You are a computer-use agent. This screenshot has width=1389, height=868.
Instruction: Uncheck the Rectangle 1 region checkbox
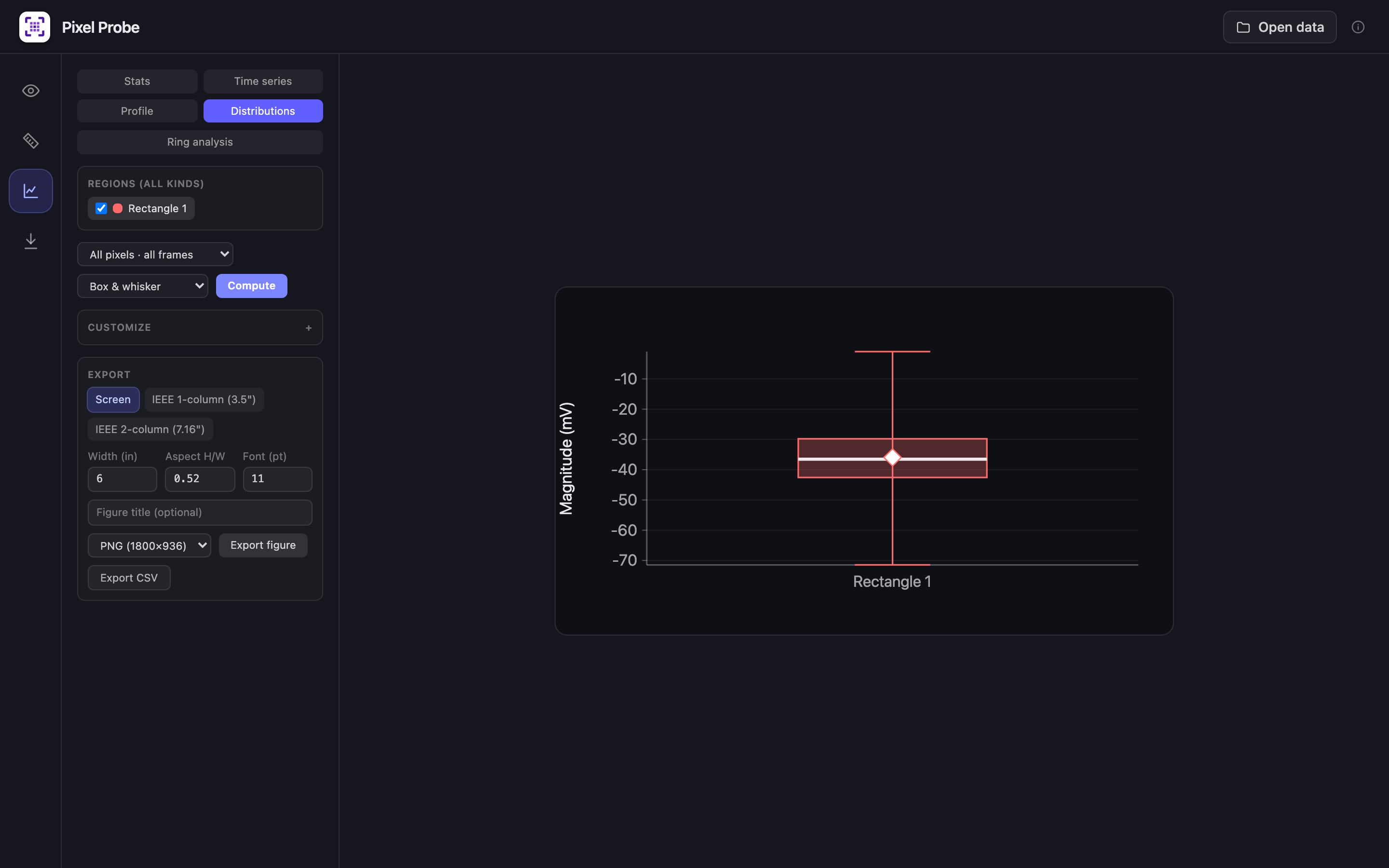click(x=101, y=208)
